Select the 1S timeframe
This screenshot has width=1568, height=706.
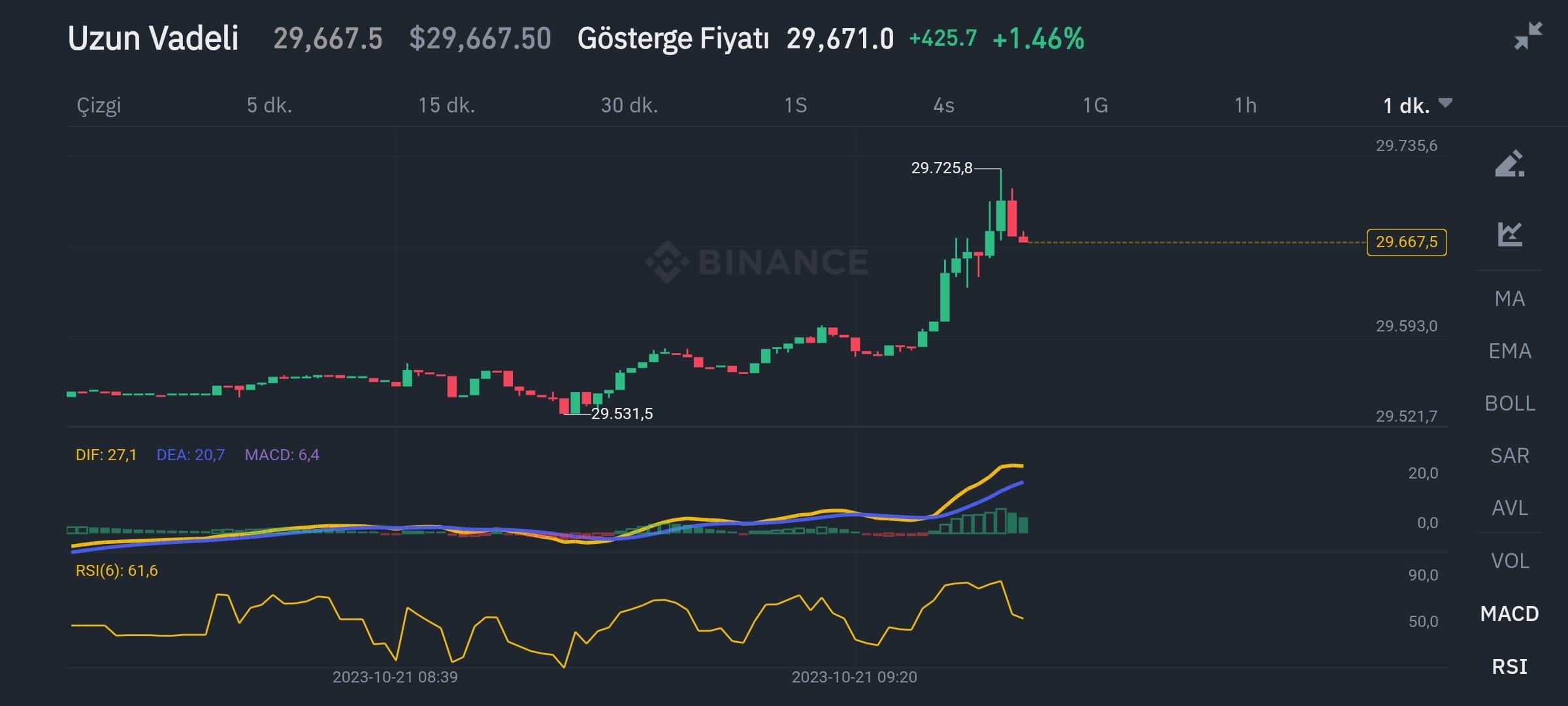(x=795, y=105)
